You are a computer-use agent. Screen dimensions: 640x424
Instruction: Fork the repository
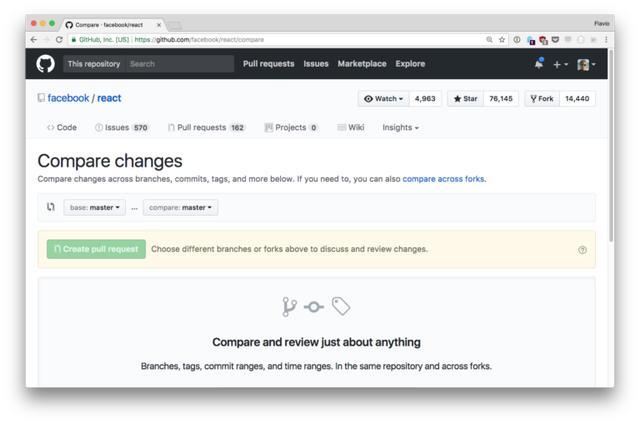tap(542, 99)
